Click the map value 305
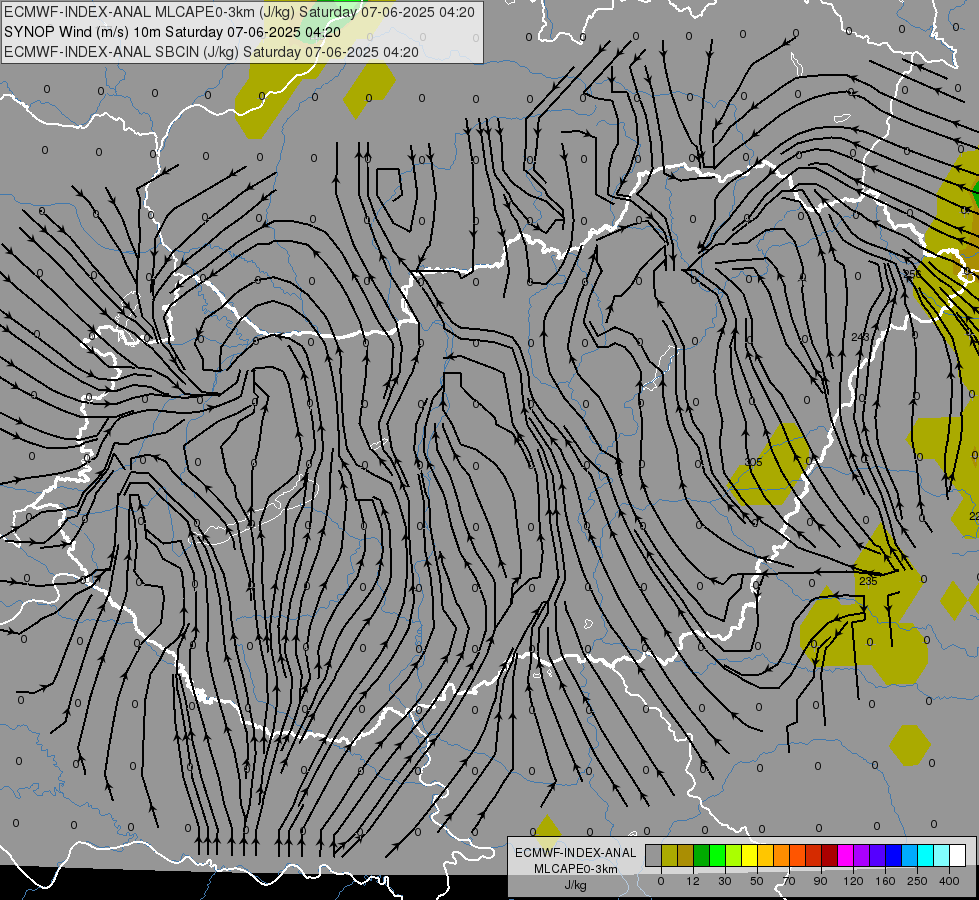The width and height of the screenshot is (979, 900). 754,462
